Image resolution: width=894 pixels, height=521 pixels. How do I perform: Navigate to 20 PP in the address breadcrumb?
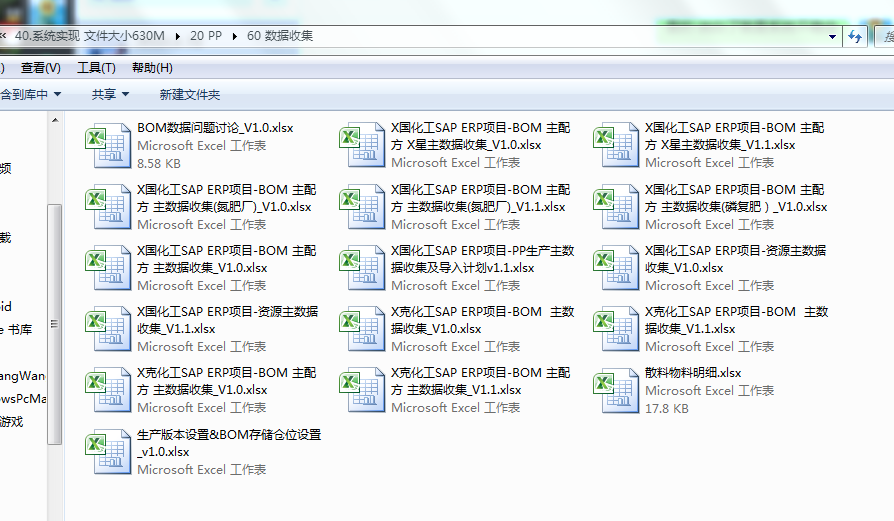click(206, 36)
